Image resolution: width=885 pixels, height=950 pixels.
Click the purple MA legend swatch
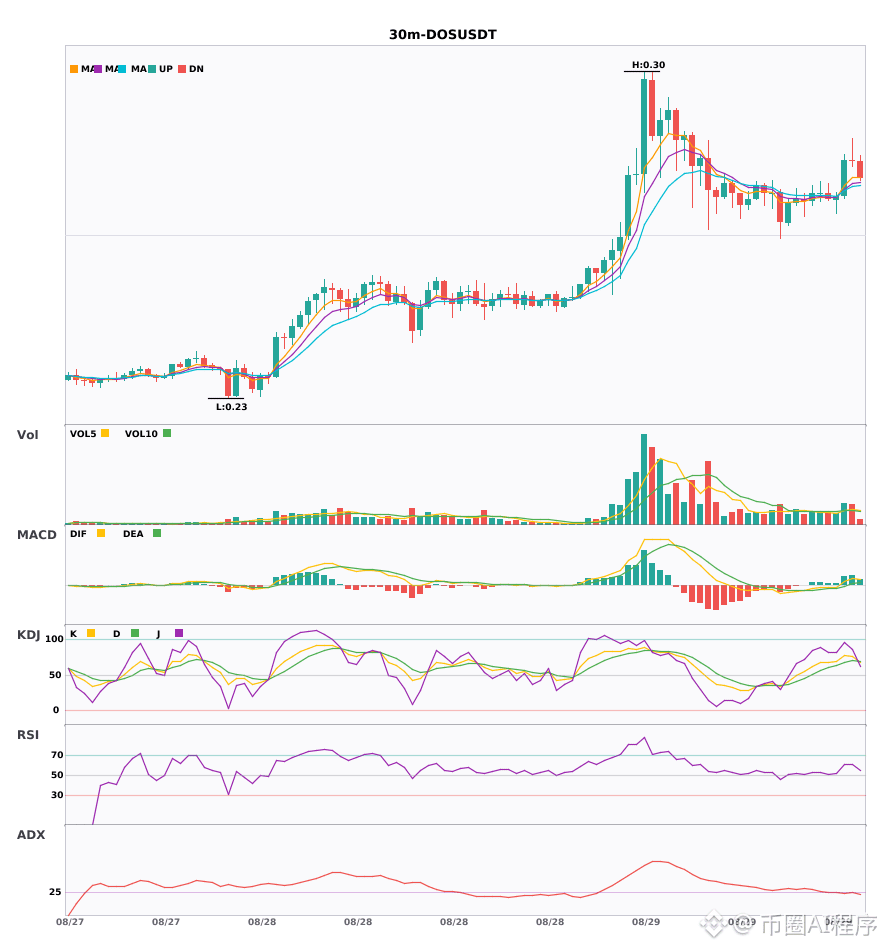(98, 69)
